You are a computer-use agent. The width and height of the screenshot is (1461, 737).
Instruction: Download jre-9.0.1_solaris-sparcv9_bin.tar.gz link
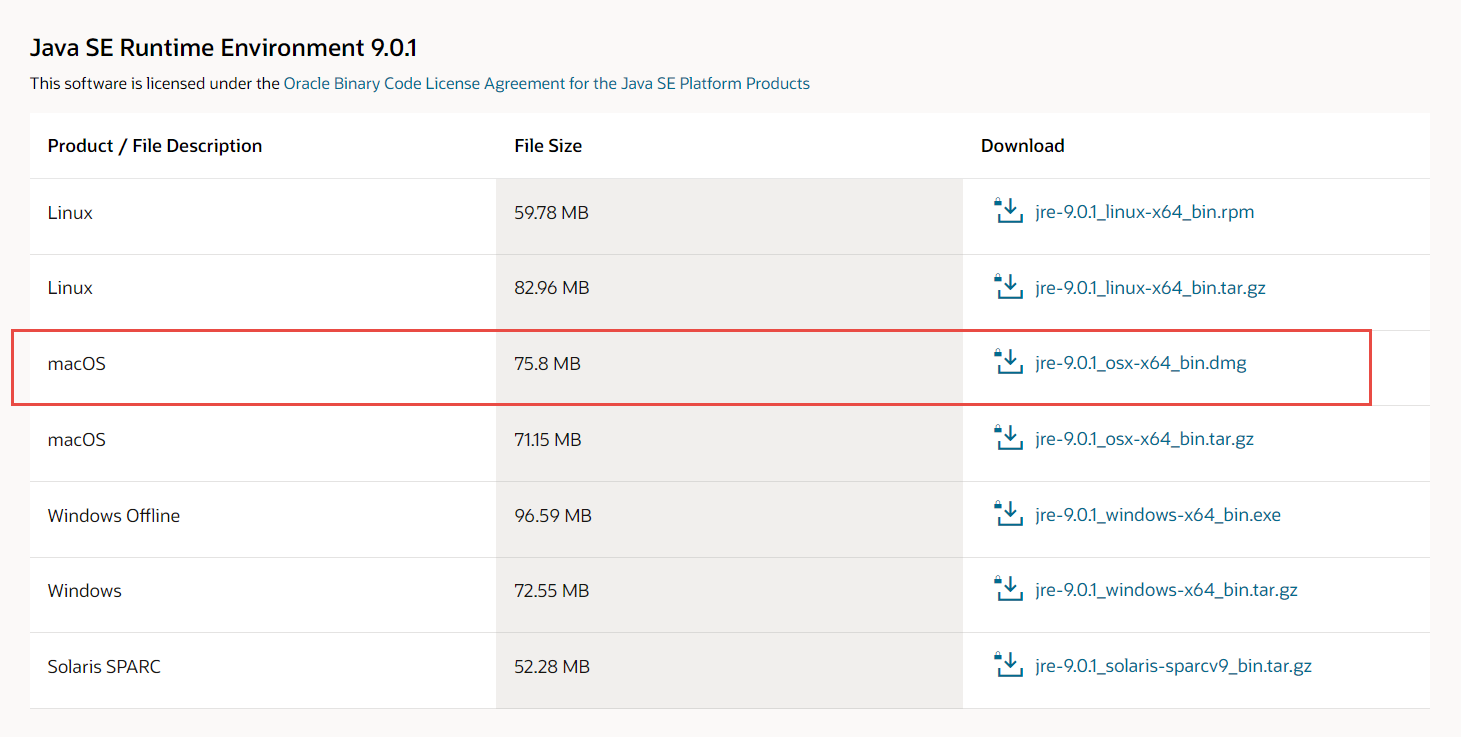pos(1174,666)
